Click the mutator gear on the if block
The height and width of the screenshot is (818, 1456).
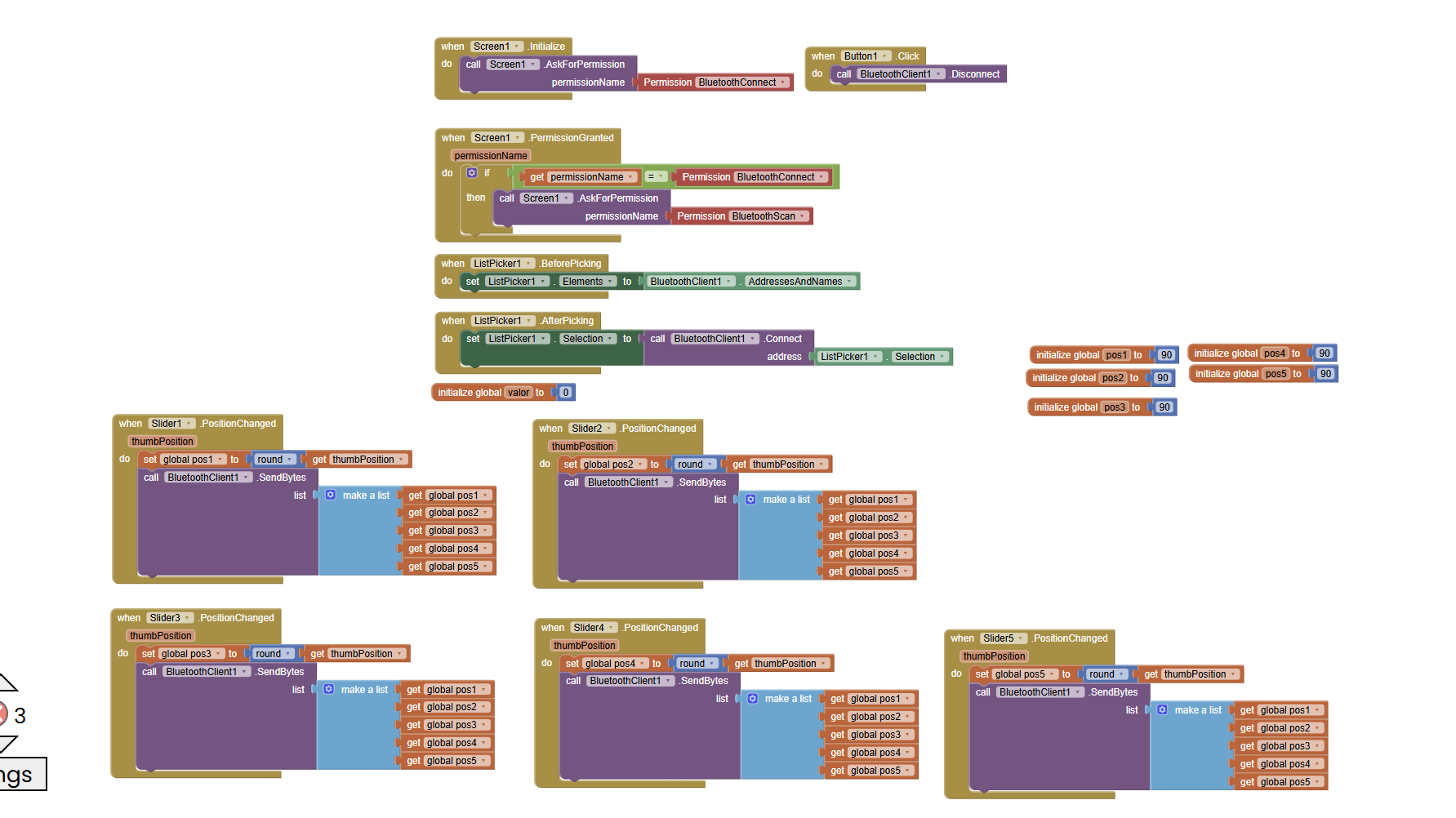[x=472, y=173]
